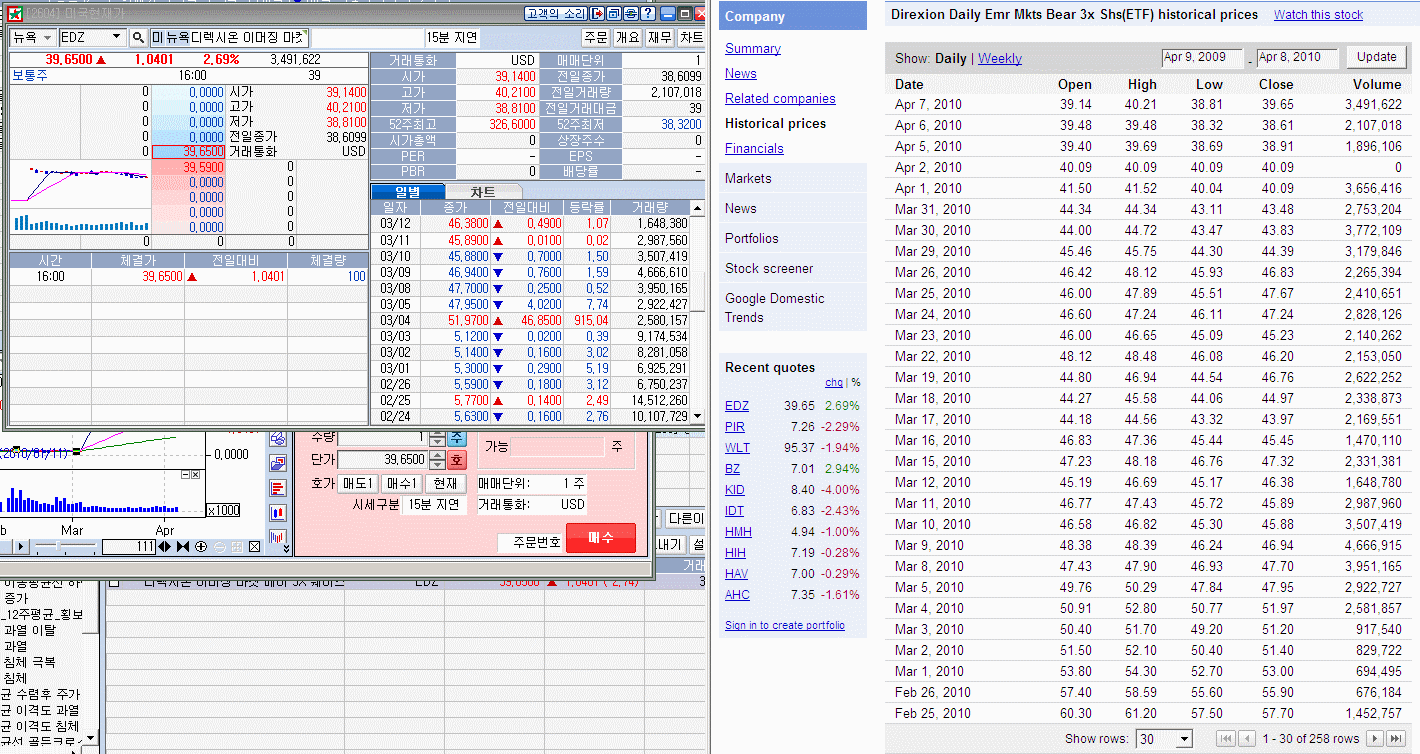Screen dimensions: 1420x754
Task: Go to next page of historical rows
Action: click(x=1374, y=739)
